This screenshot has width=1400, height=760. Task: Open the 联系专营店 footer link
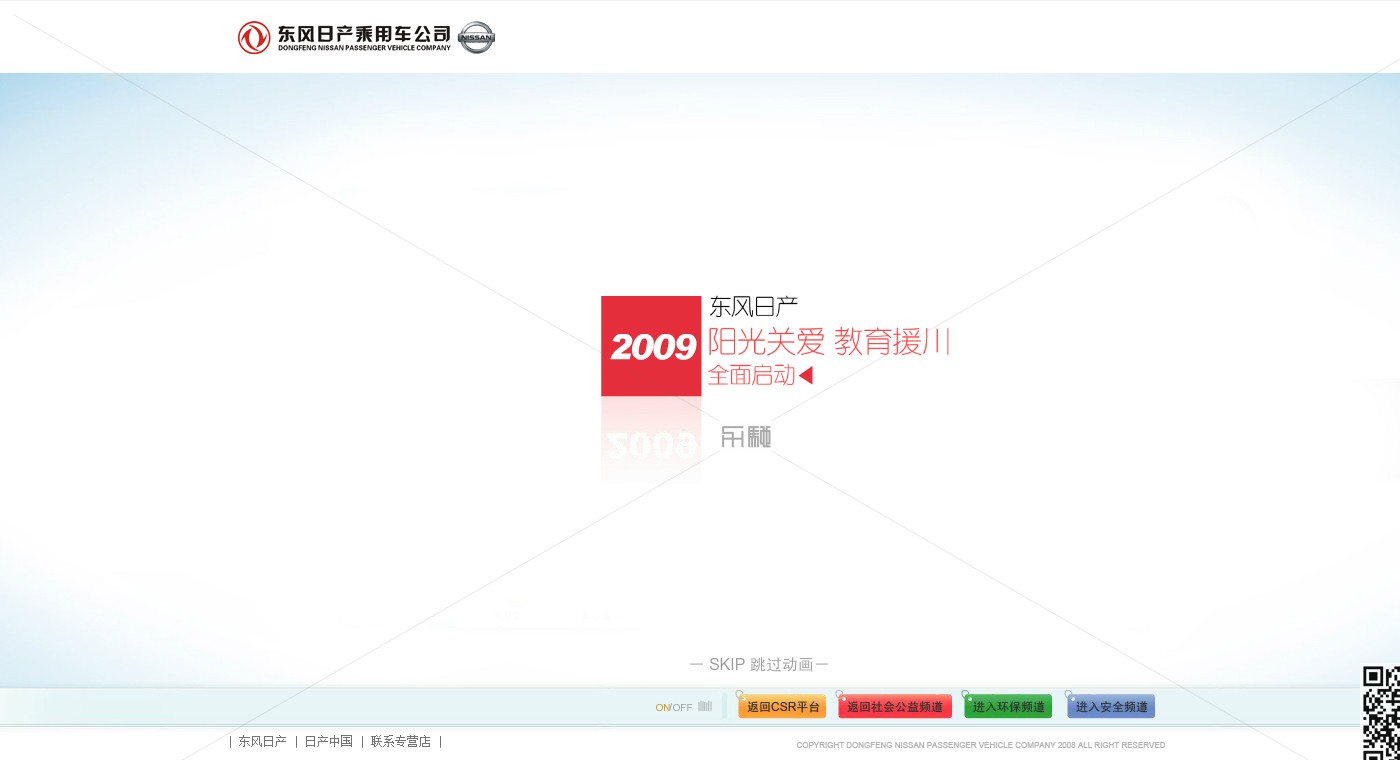[x=400, y=742]
